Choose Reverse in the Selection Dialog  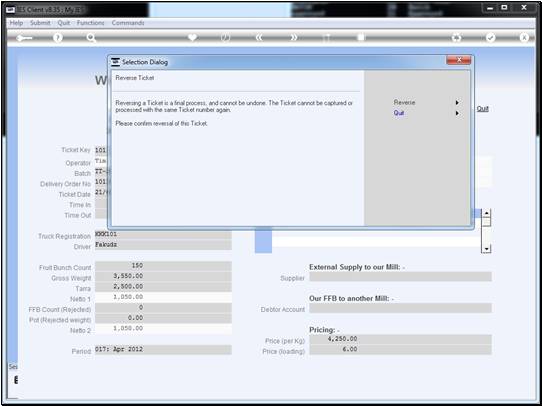click(404, 102)
